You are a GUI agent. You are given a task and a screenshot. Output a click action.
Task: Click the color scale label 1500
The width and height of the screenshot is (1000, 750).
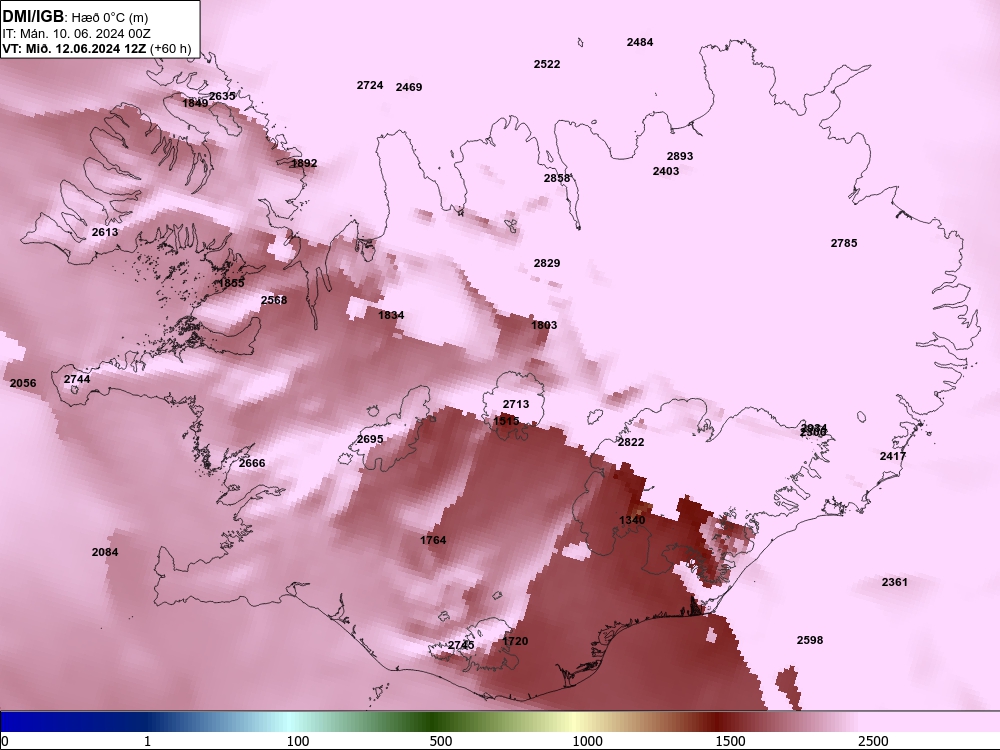(x=730, y=742)
